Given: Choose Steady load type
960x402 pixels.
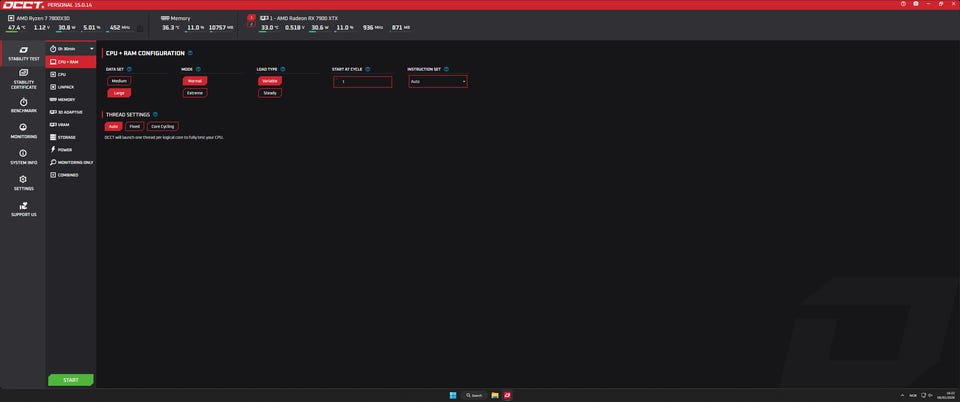Looking at the screenshot, I should point(270,93).
